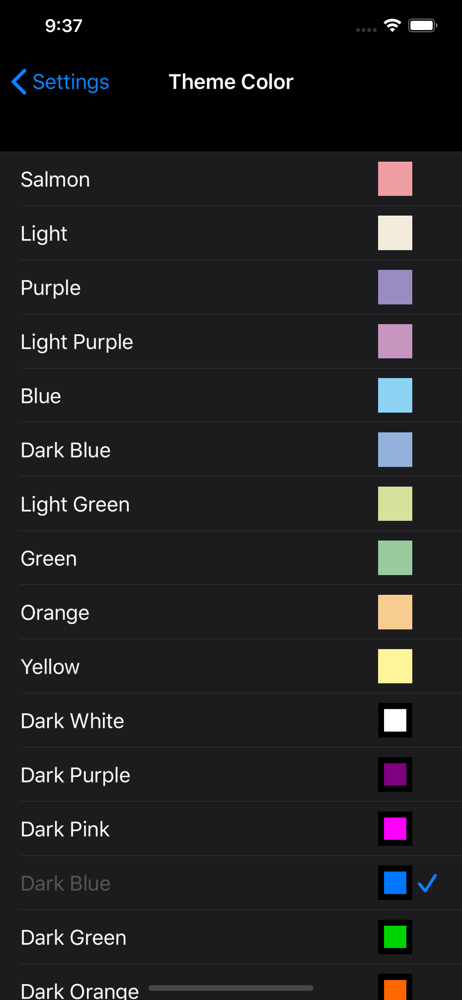This screenshot has height=1000, width=462.
Task: Choose the Dark White theme
Action: coord(231,721)
